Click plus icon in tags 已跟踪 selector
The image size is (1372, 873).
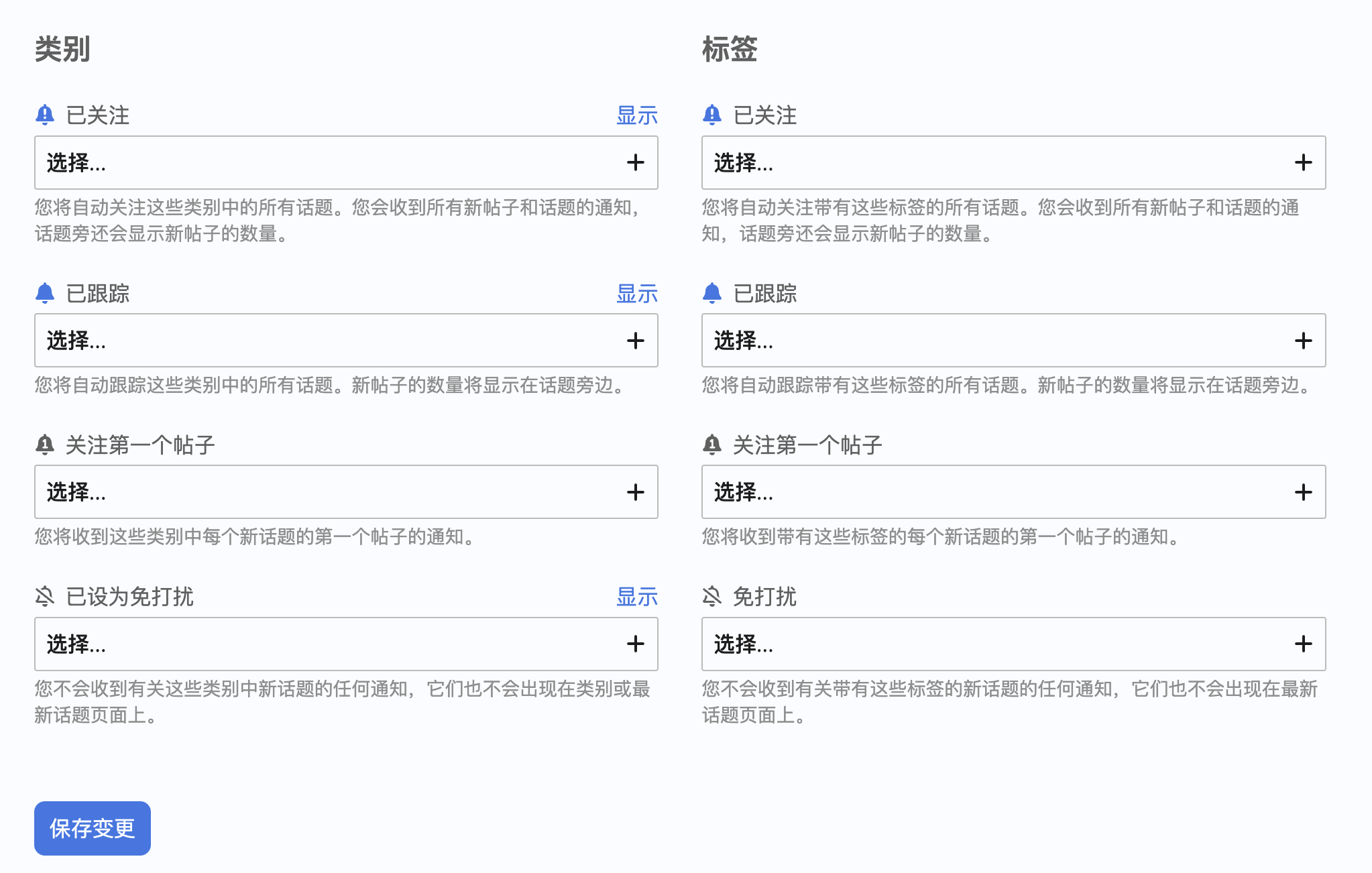click(x=1303, y=341)
